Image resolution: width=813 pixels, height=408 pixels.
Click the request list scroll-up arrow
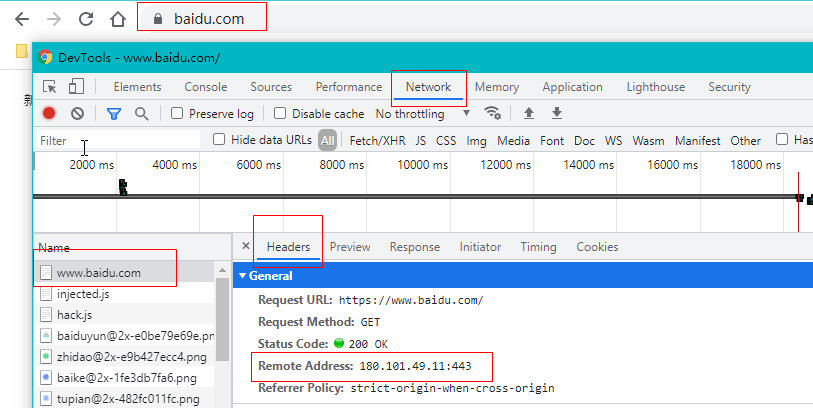pyautogui.click(x=222, y=271)
